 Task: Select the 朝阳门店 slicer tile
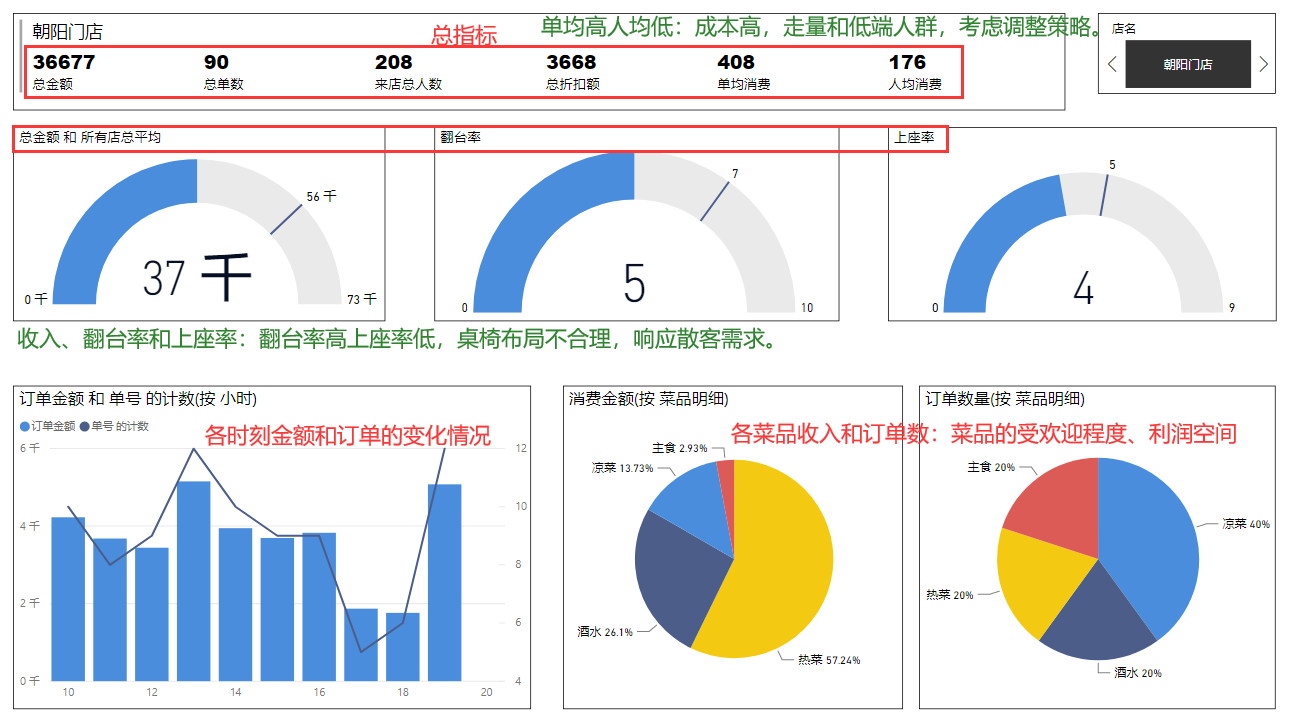click(x=1188, y=64)
